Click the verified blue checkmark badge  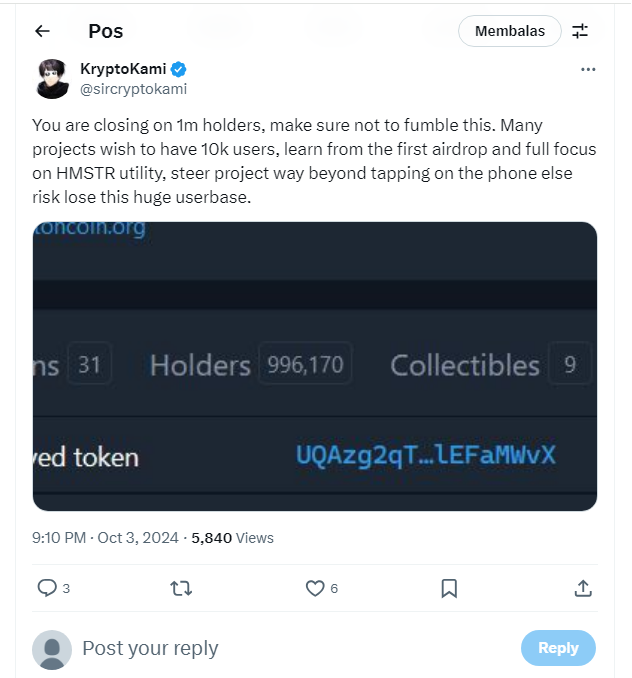point(178,69)
